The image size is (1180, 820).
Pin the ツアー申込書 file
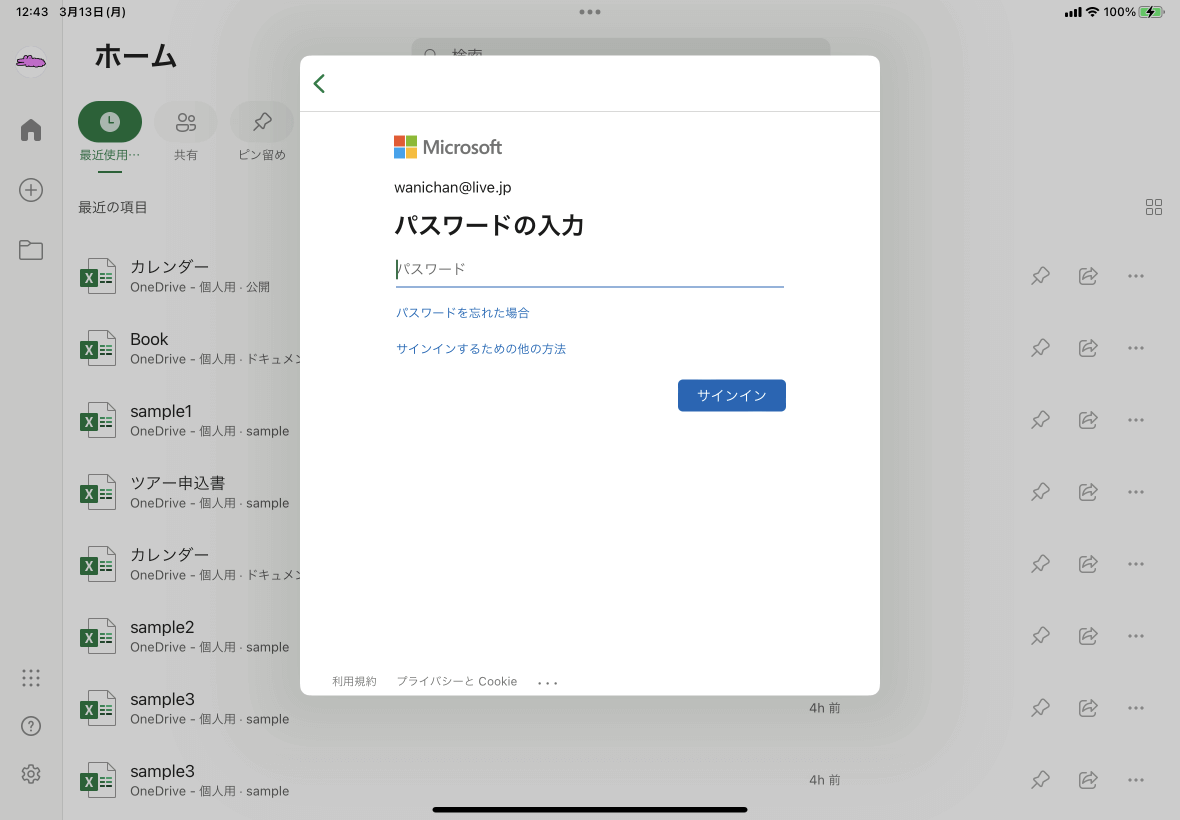point(1040,492)
